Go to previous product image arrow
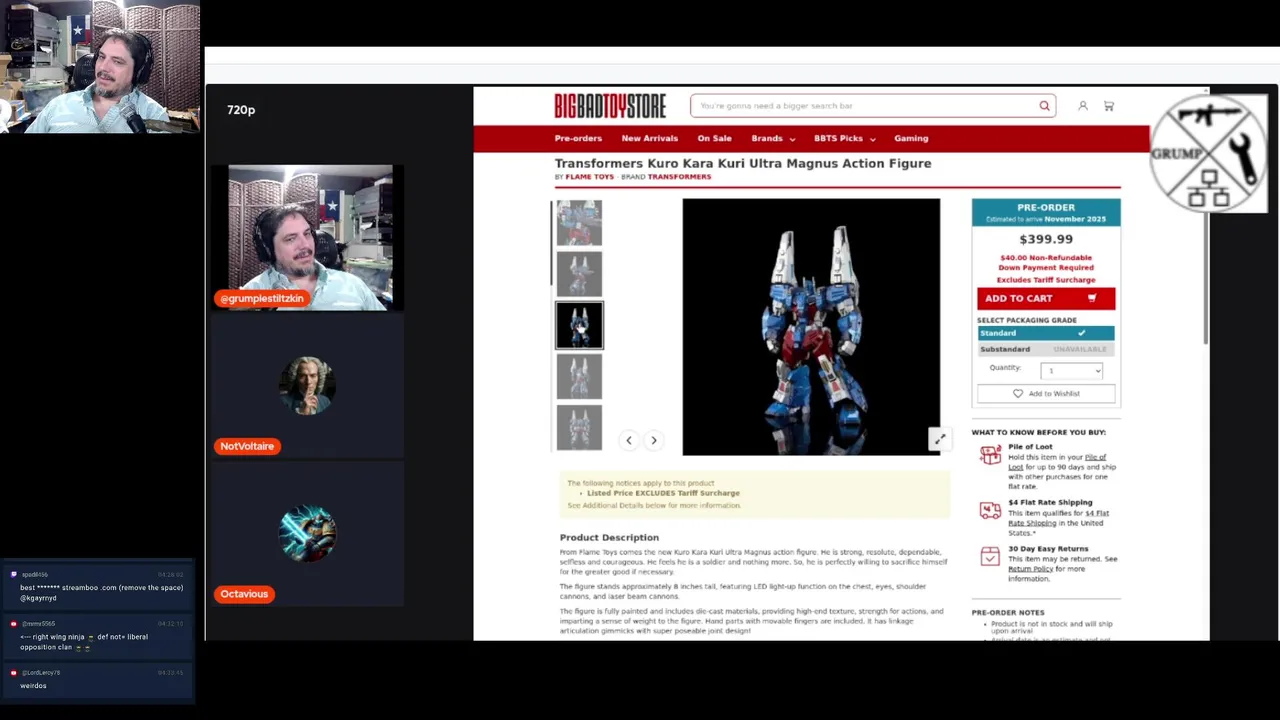The height and width of the screenshot is (720, 1280). click(x=629, y=440)
